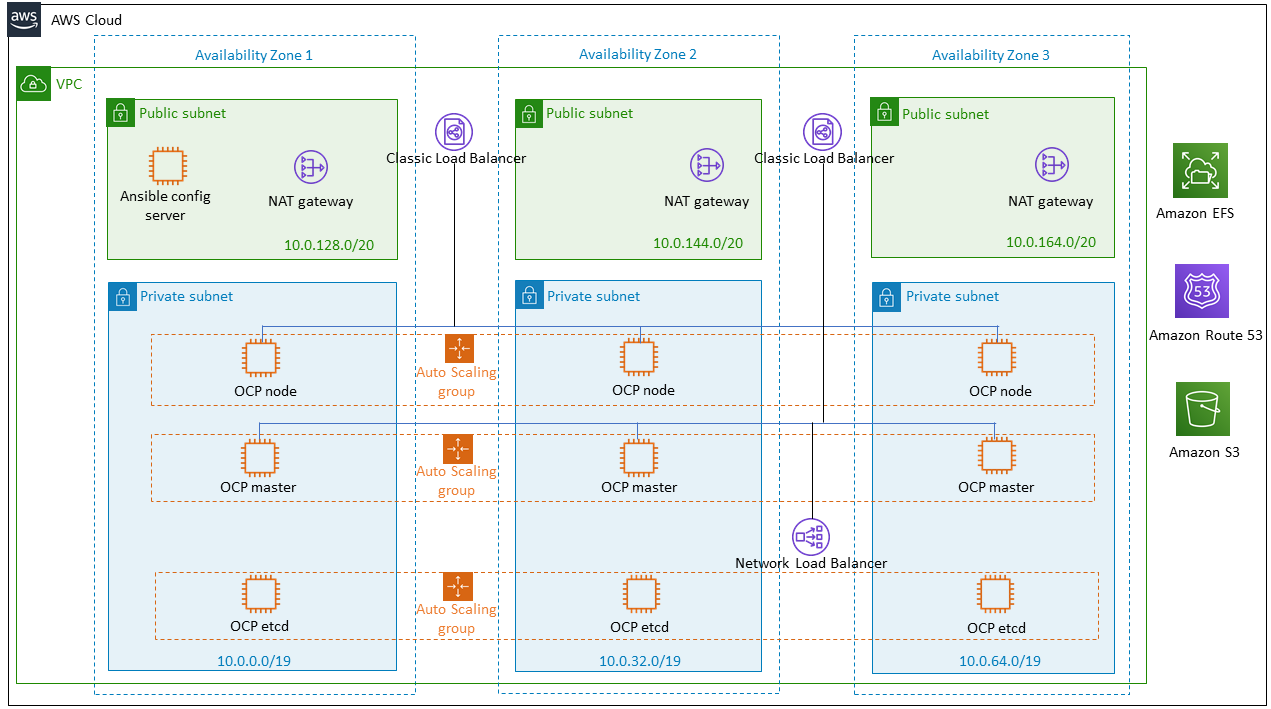
Task: Select the Availability Zone 2 label
Action: (638, 54)
